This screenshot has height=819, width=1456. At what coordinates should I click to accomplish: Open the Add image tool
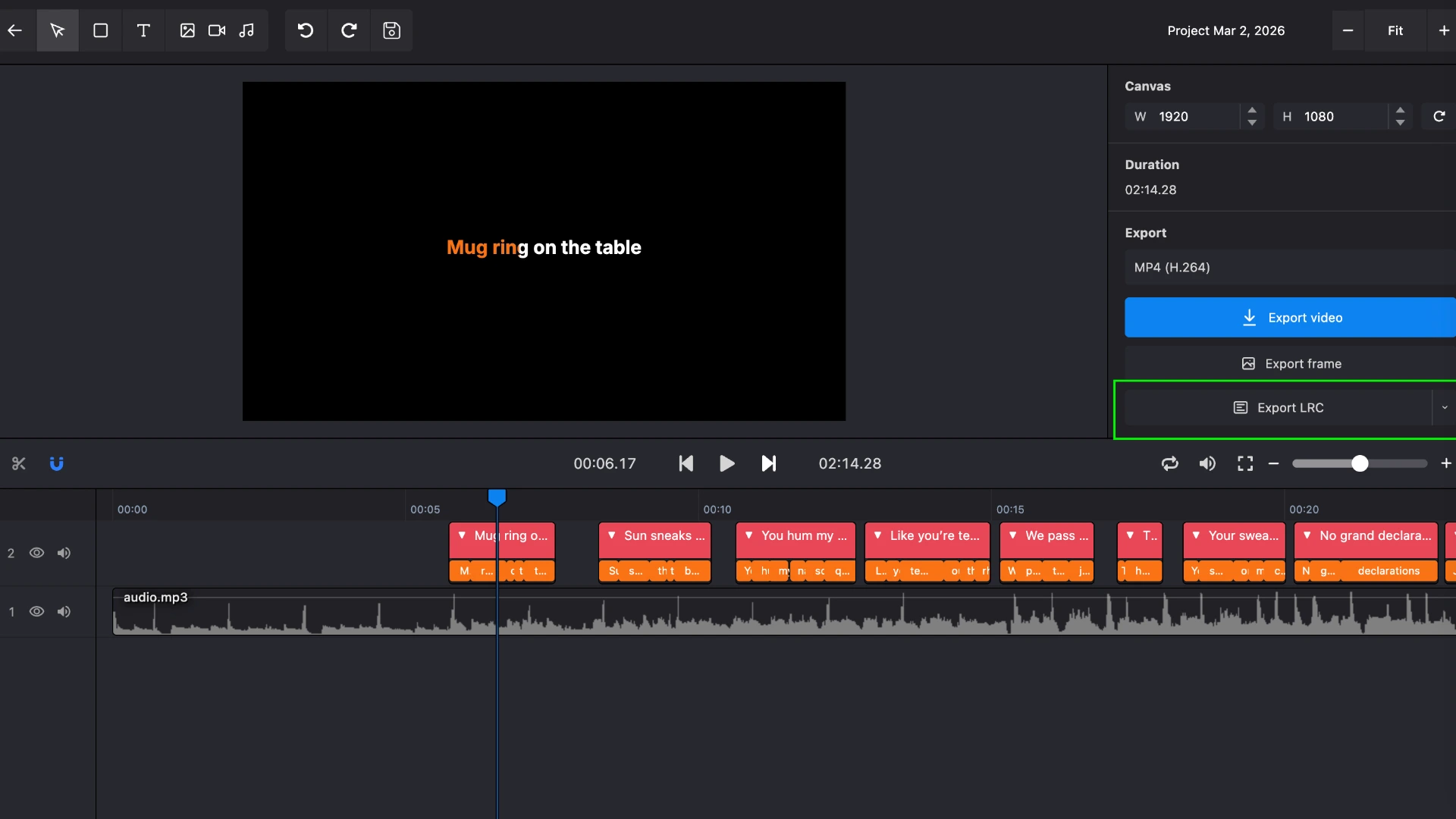point(187,30)
